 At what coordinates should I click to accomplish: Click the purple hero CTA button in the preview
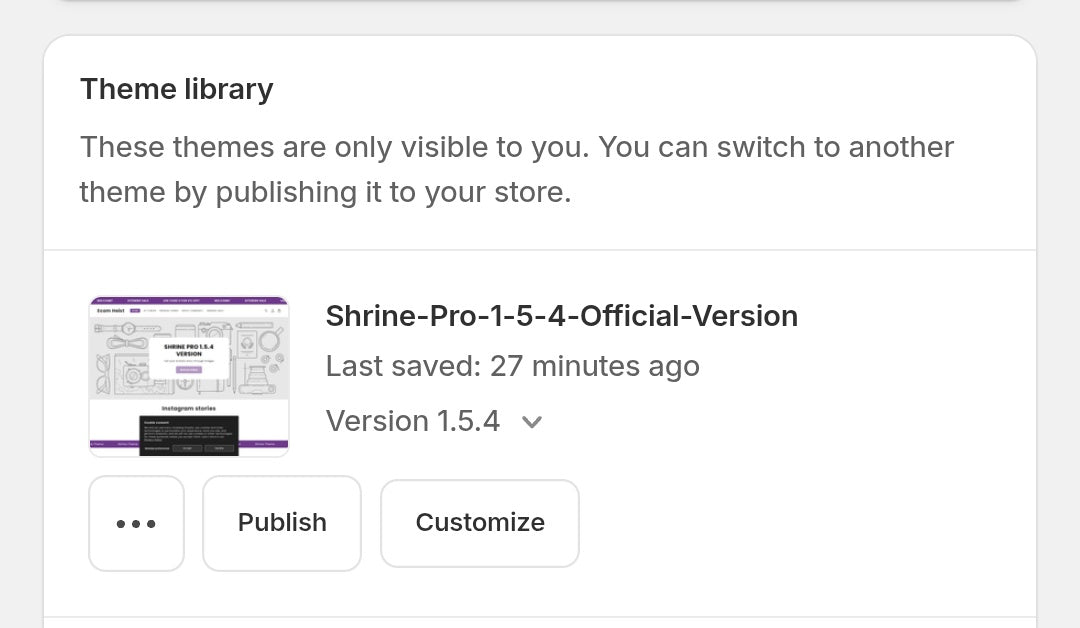click(189, 370)
